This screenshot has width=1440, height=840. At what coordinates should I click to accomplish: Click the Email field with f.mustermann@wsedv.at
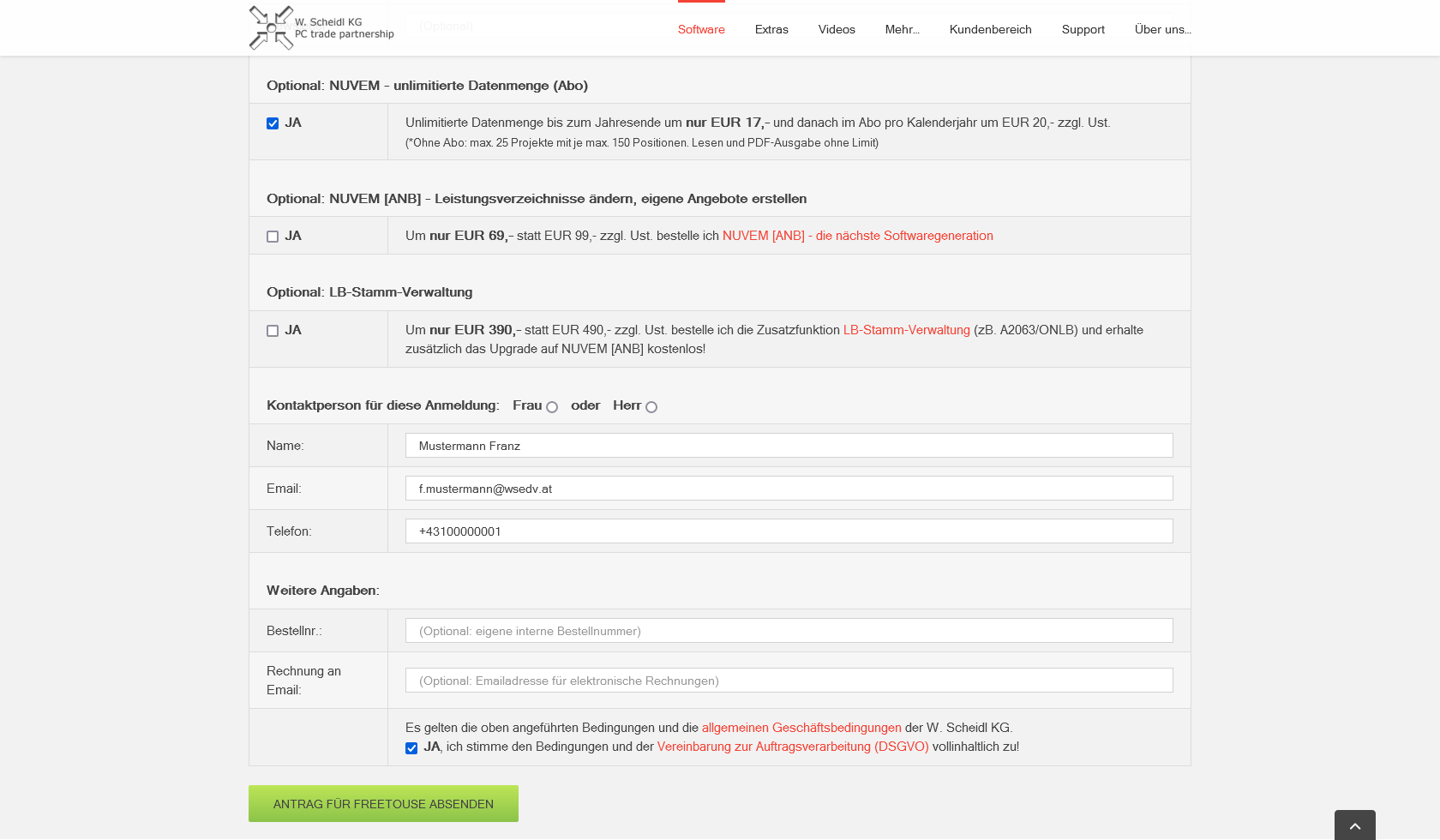point(789,489)
